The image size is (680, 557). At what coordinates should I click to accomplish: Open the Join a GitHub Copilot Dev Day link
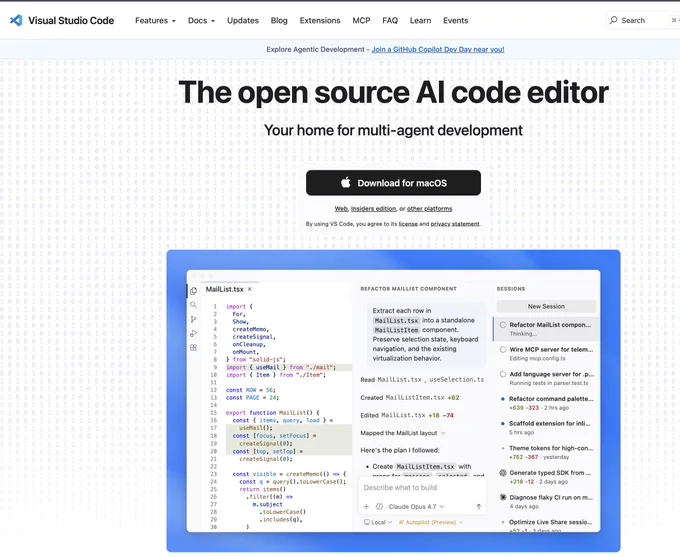pyautogui.click(x=438, y=49)
